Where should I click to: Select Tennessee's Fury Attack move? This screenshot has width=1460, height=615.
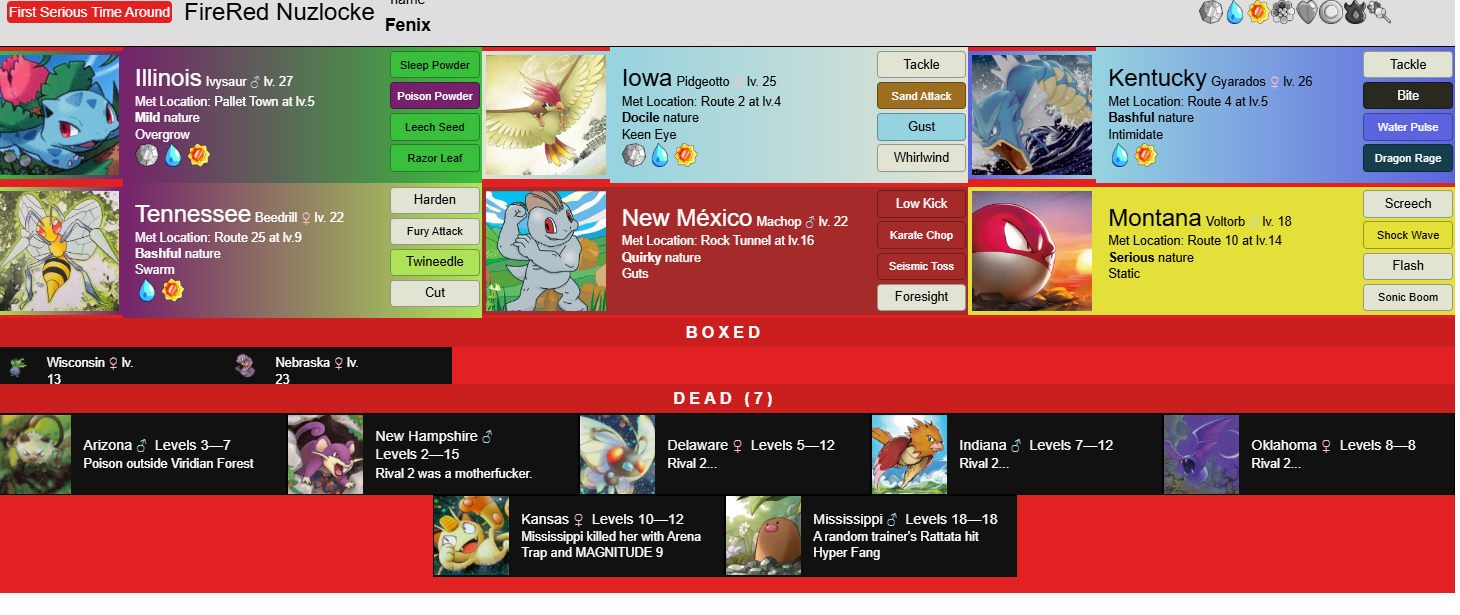click(435, 231)
